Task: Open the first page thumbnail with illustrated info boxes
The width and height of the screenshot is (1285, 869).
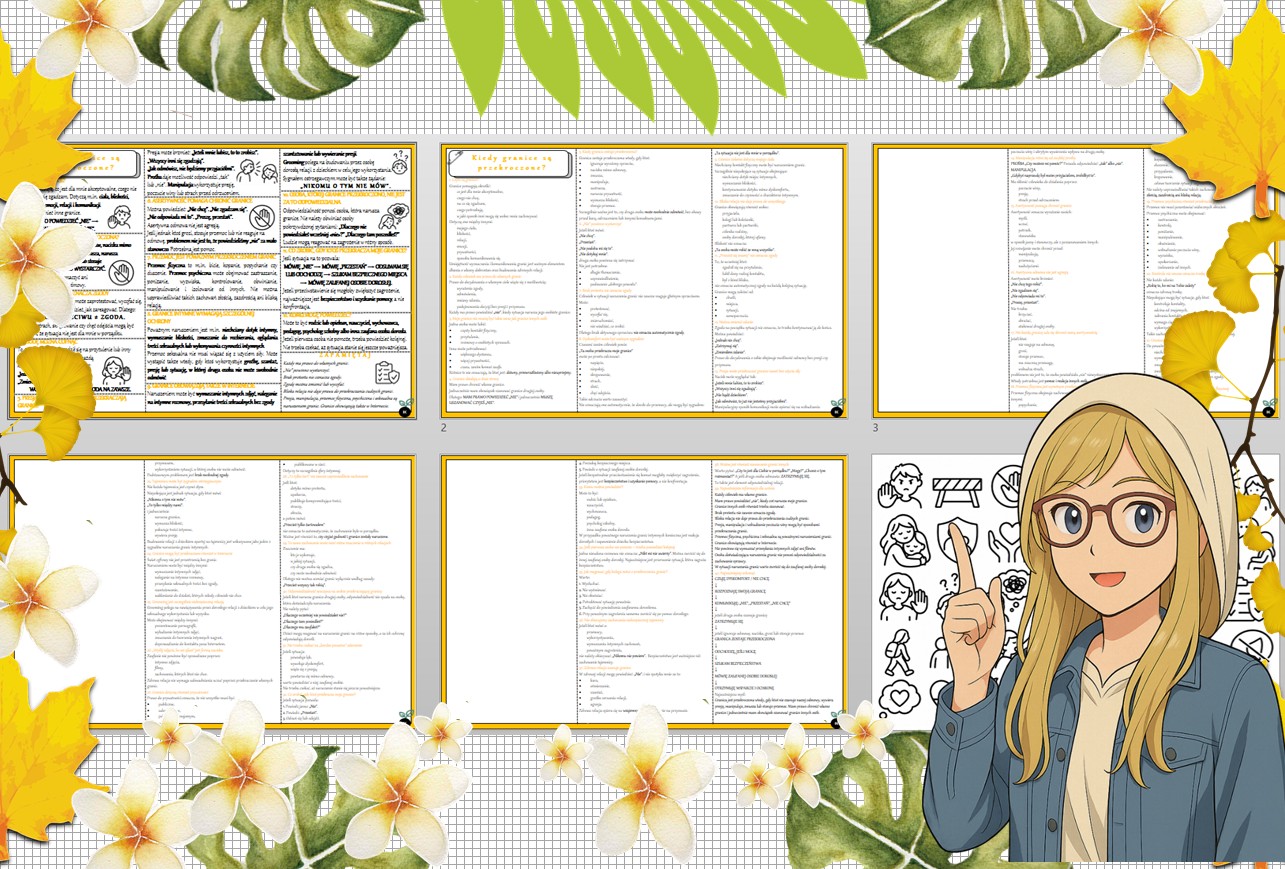Action: [212, 280]
